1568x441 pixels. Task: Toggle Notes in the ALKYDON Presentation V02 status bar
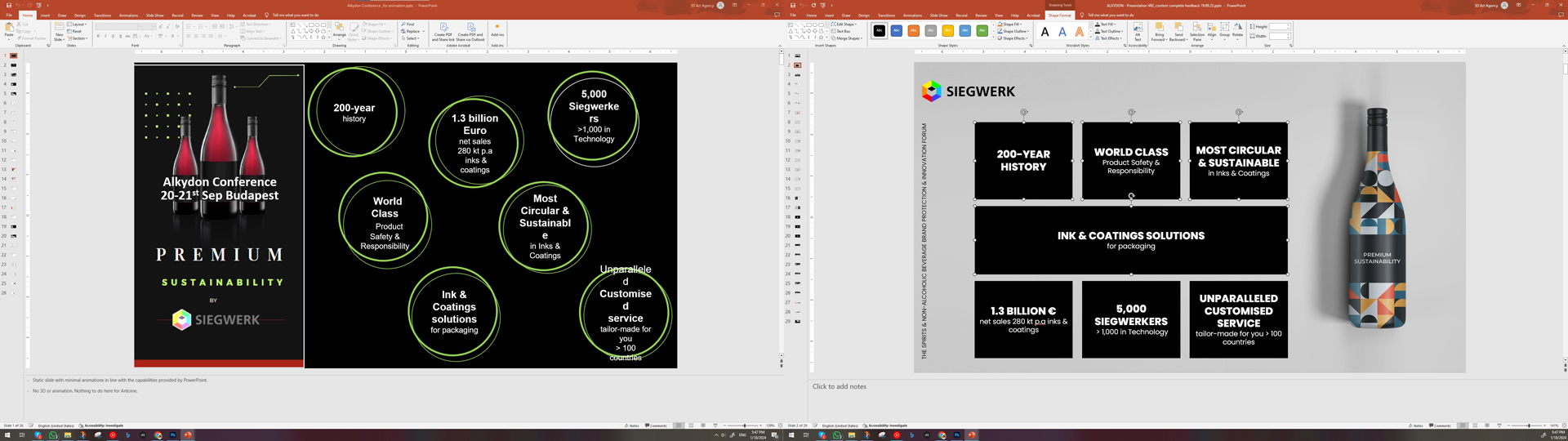point(1415,425)
